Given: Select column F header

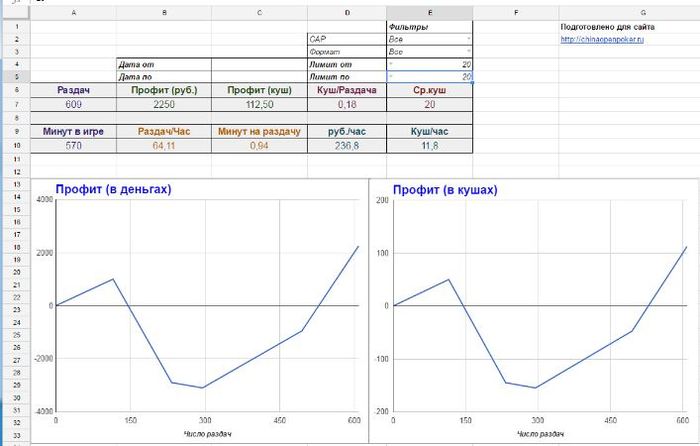Looking at the screenshot, I should 516,13.
